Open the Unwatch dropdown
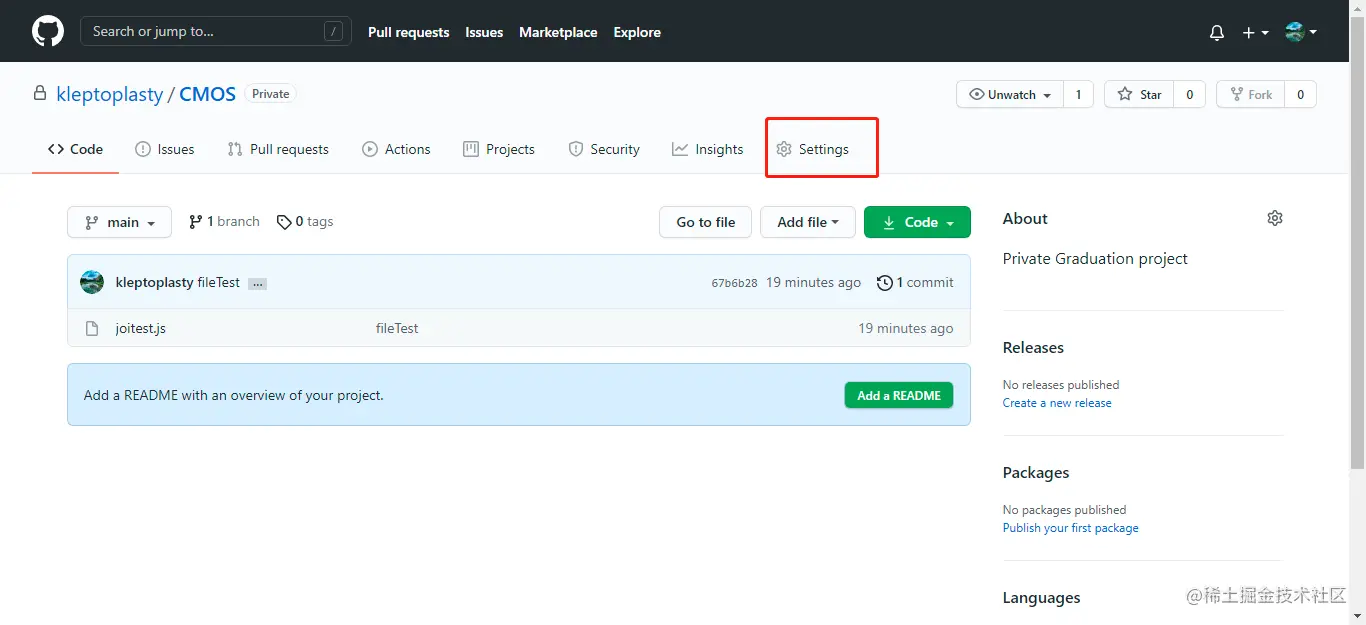 click(1010, 95)
